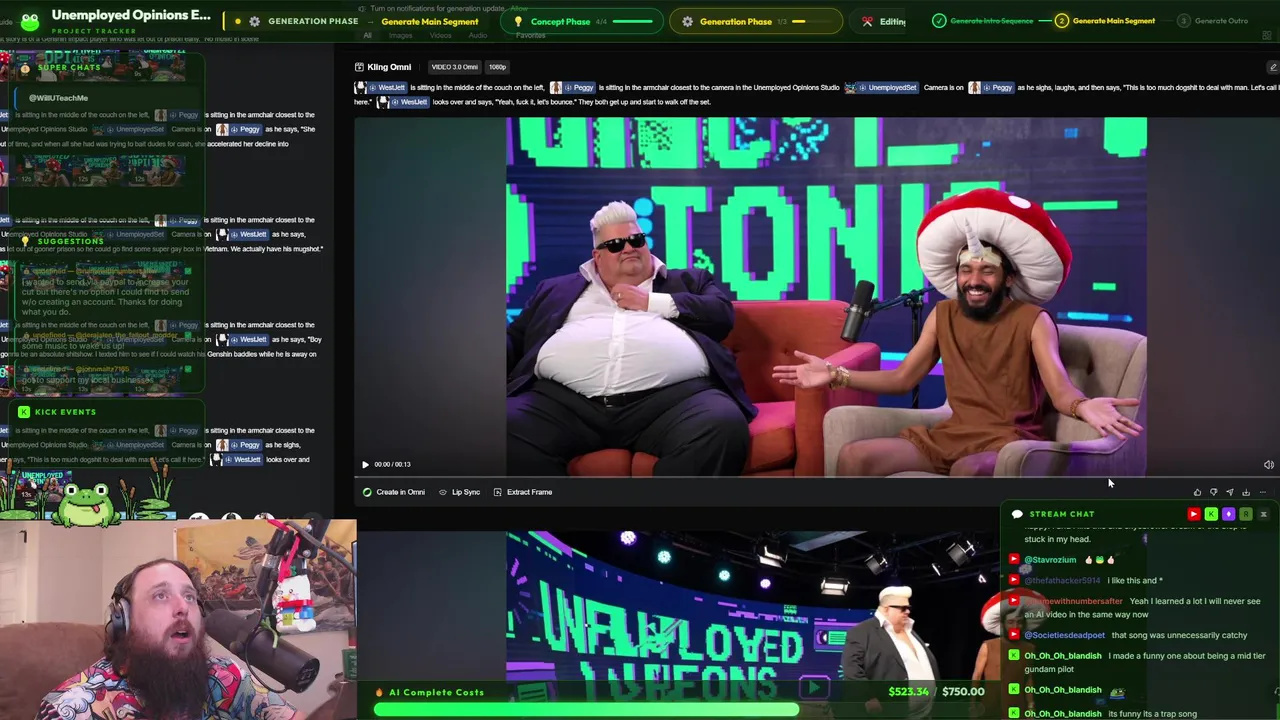Click the Extract Frame button
This screenshot has height=720, width=1280.
coord(522,492)
